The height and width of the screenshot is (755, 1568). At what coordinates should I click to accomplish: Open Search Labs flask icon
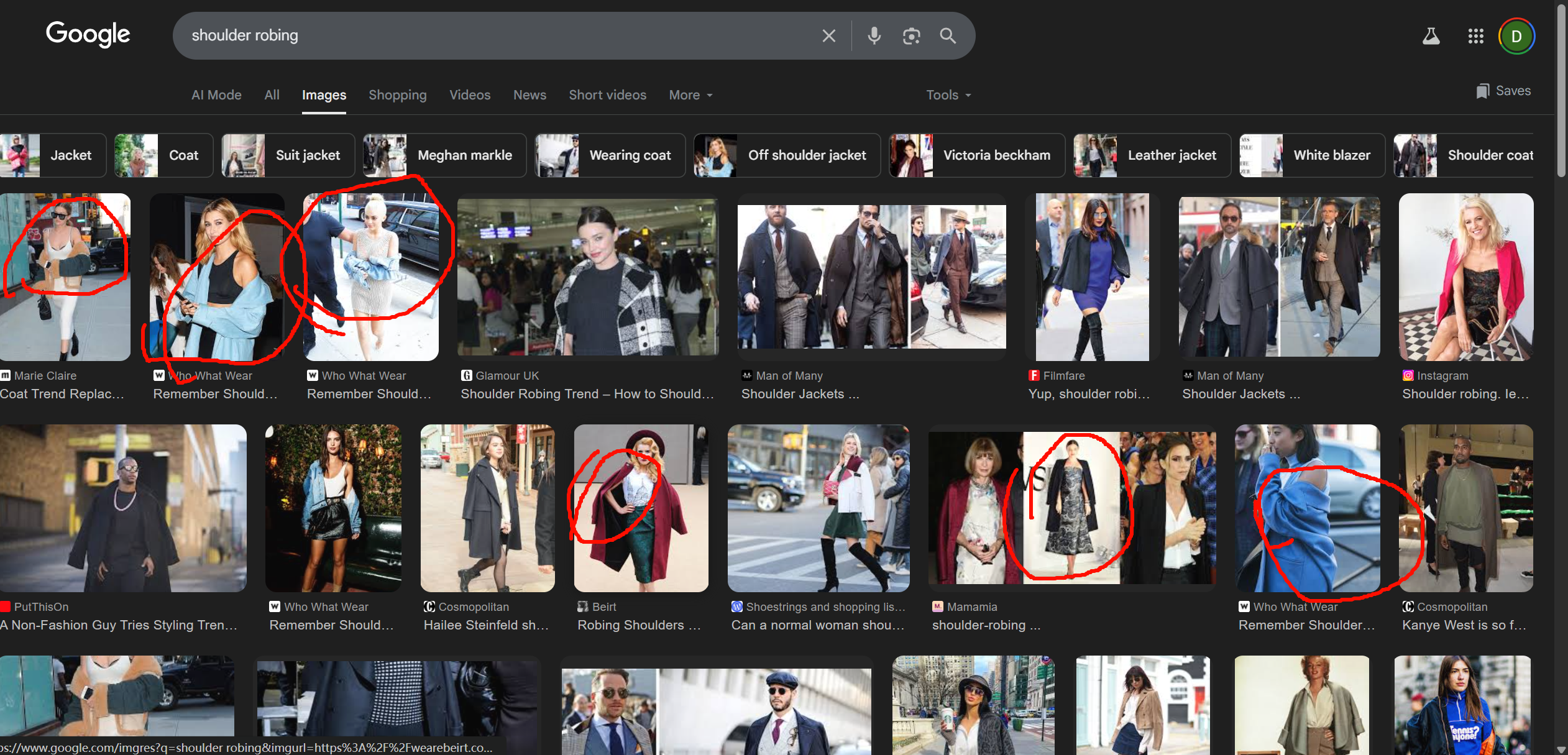click(x=1431, y=36)
